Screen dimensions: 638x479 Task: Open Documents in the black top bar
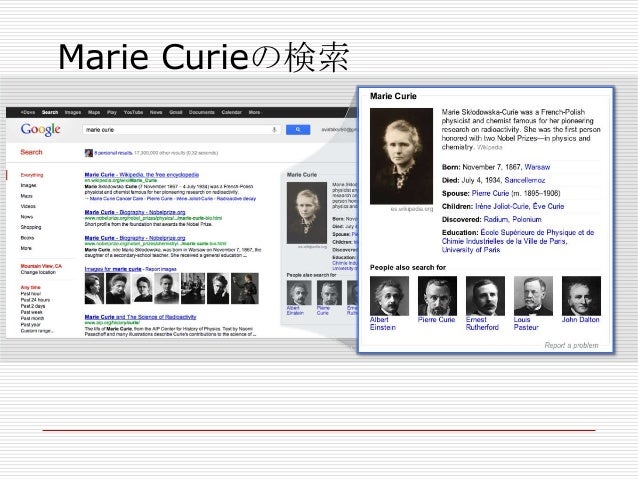pos(202,112)
